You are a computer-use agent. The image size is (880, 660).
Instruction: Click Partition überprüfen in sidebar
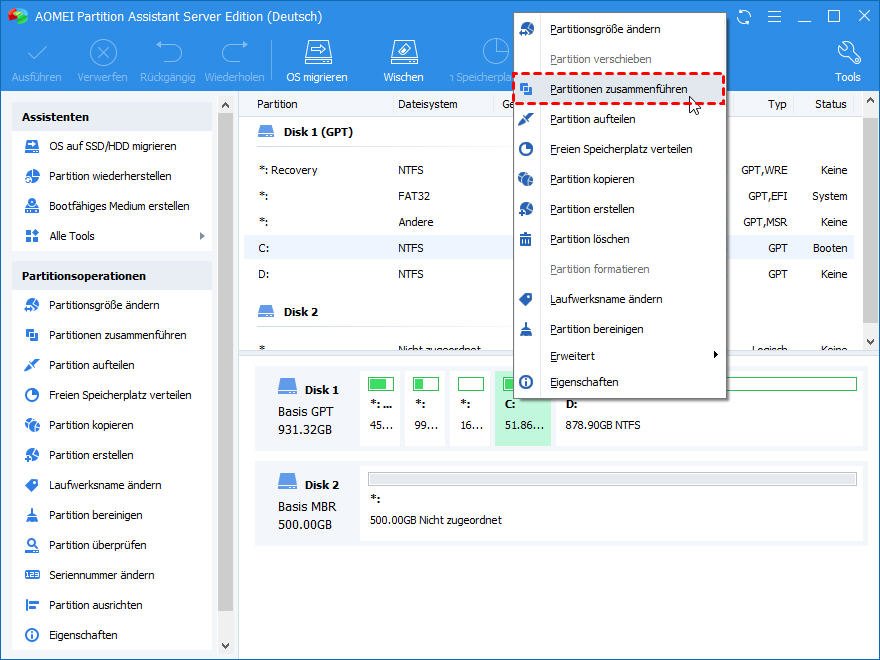98,545
